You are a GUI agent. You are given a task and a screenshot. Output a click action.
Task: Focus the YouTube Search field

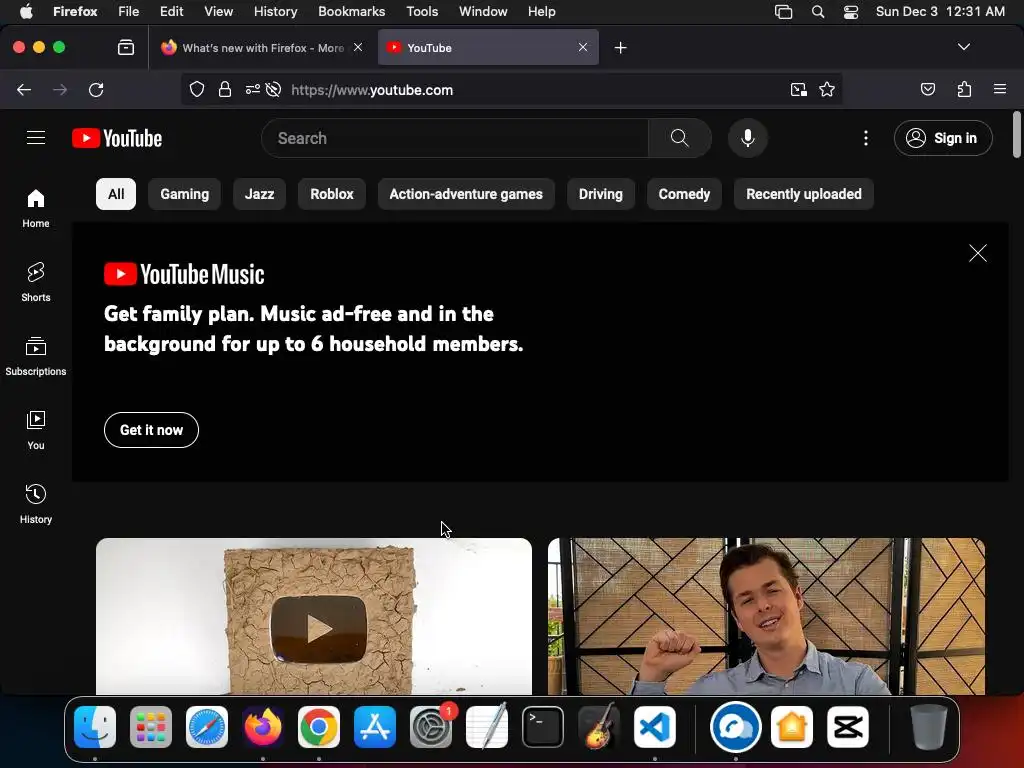pyautogui.click(x=455, y=138)
